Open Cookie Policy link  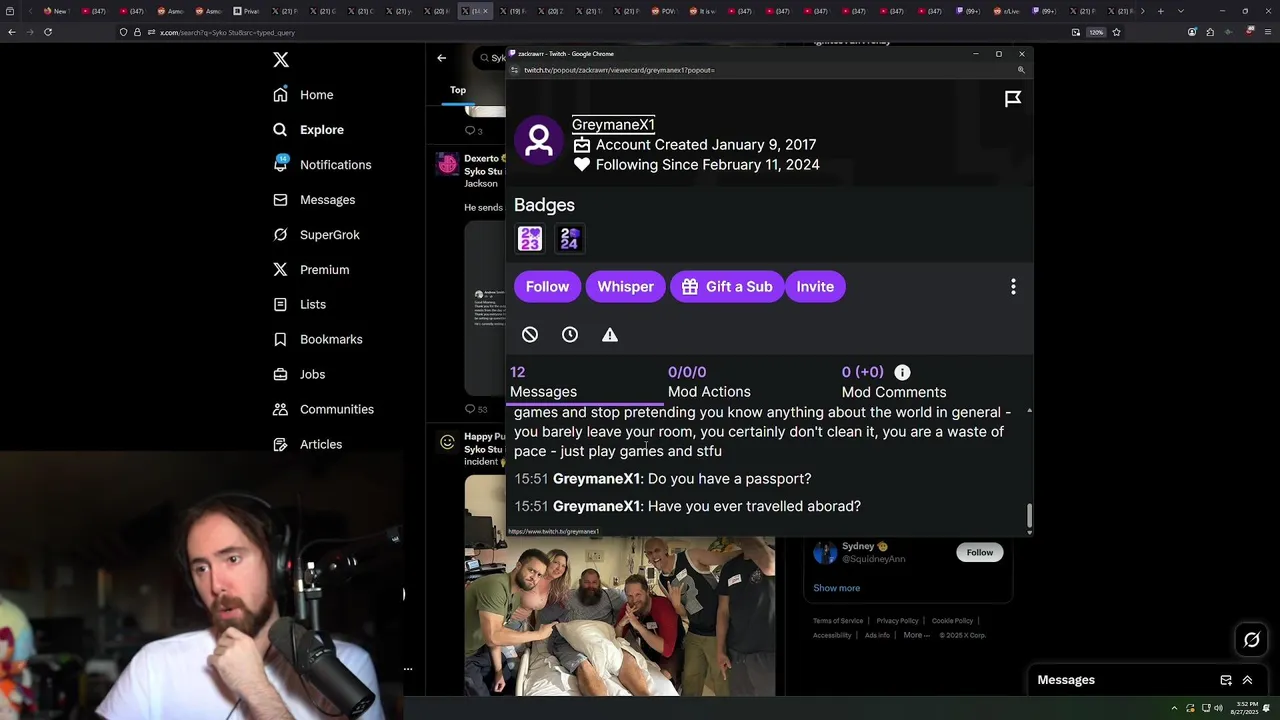pos(952,621)
